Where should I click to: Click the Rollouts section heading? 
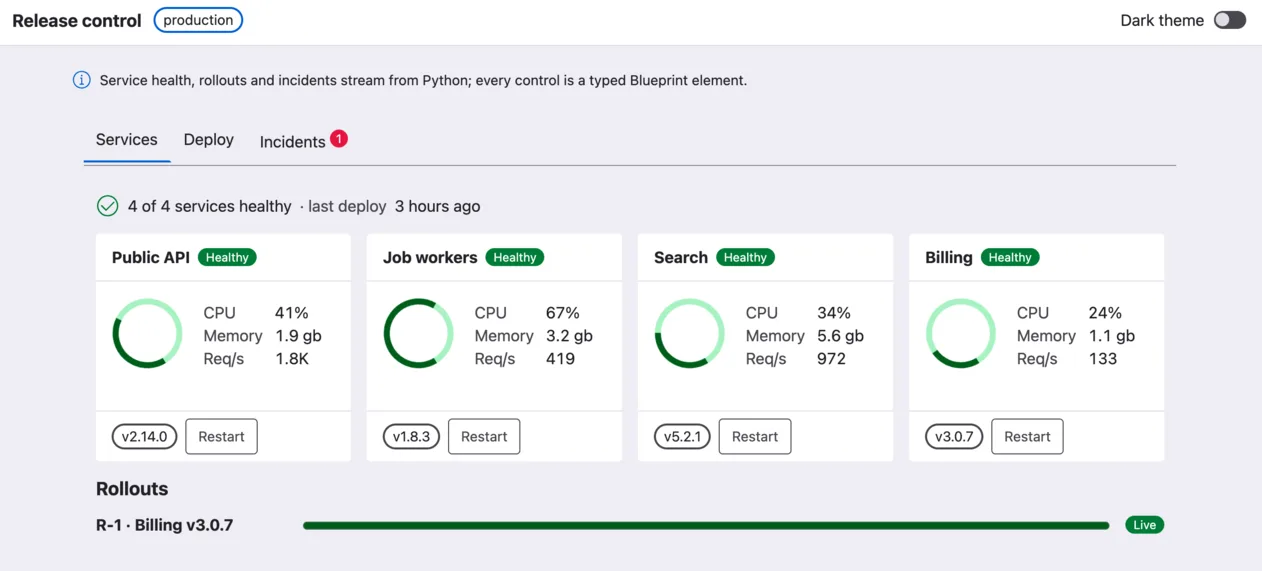tap(132, 489)
